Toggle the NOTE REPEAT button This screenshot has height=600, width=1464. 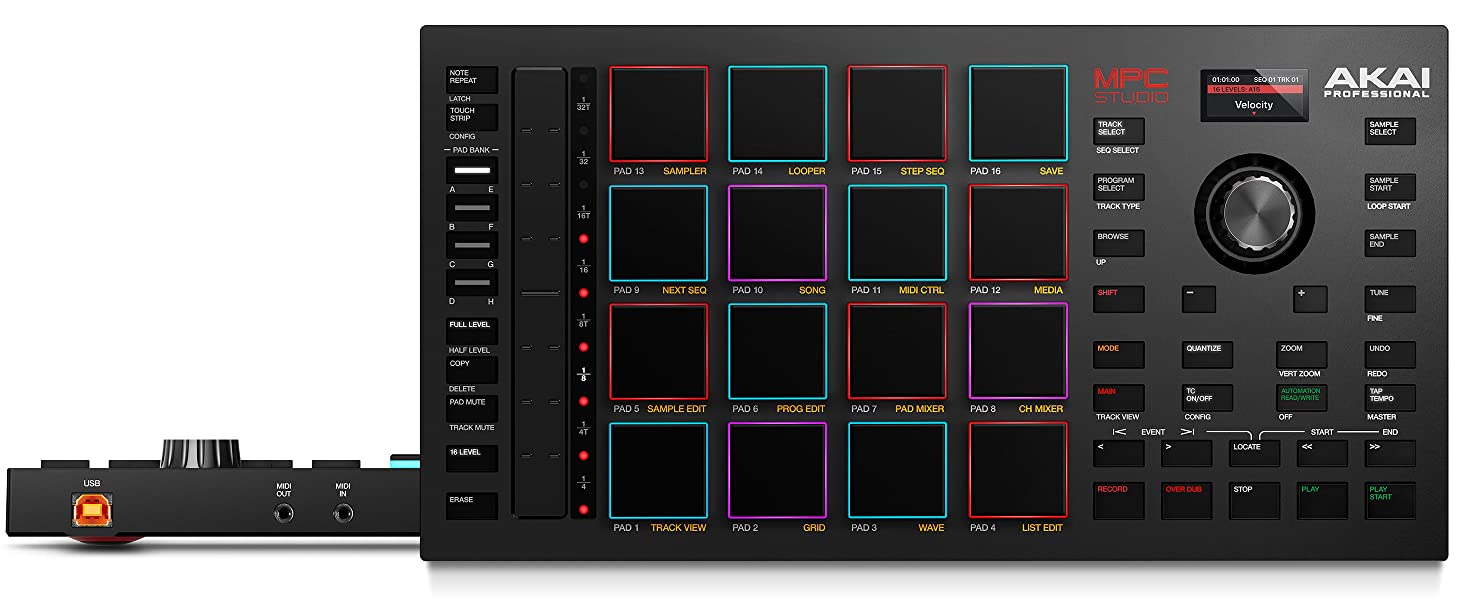point(471,80)
